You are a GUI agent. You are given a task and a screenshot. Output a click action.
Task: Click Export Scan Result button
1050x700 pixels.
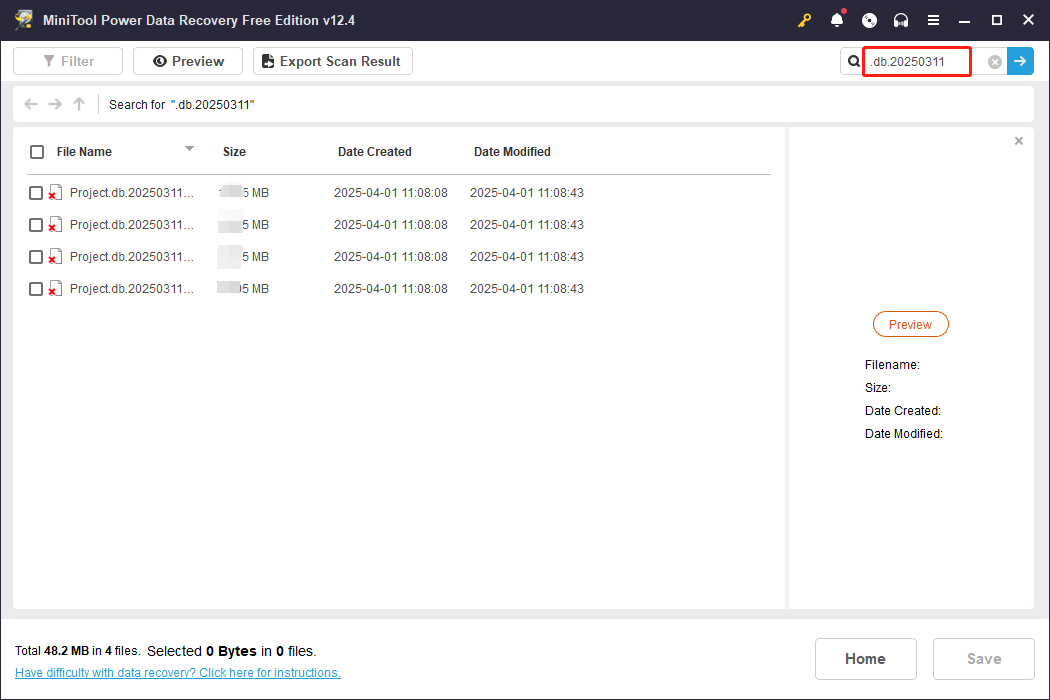(333, 61)
